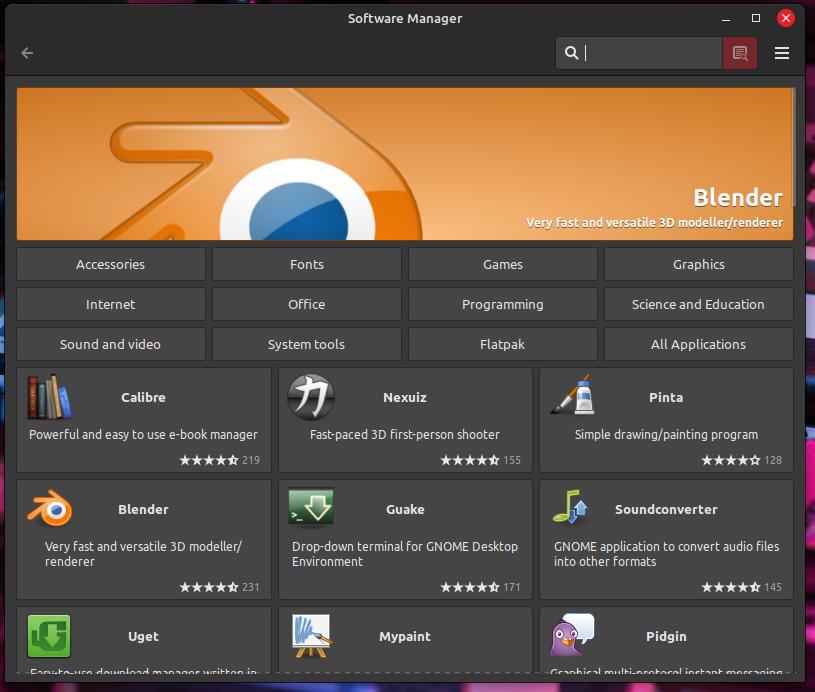
Task: Click 'Simple drawing/painting program' description
Action: [666, 435]
